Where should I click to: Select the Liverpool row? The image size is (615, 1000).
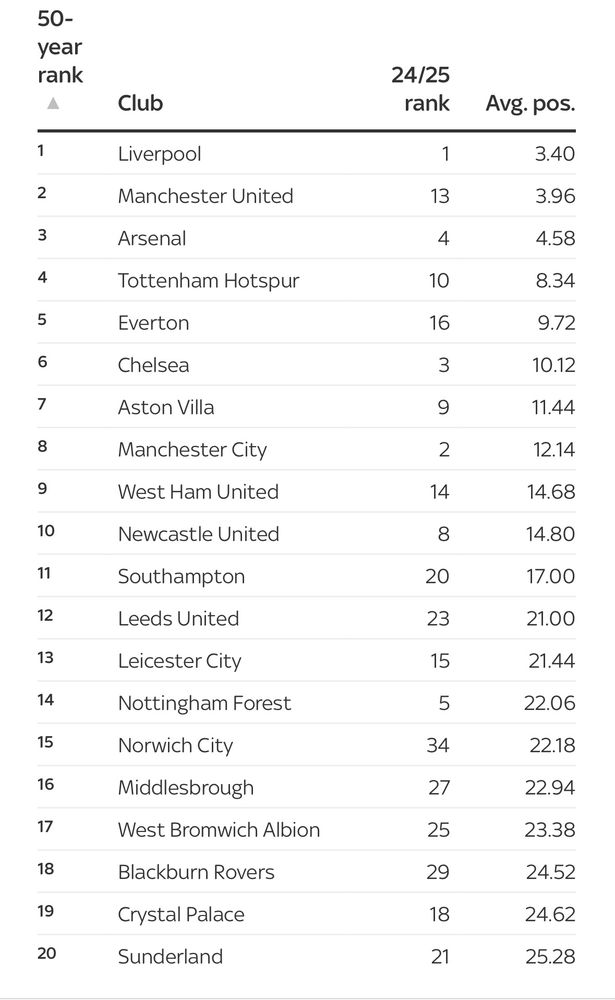tap(306, 154)
